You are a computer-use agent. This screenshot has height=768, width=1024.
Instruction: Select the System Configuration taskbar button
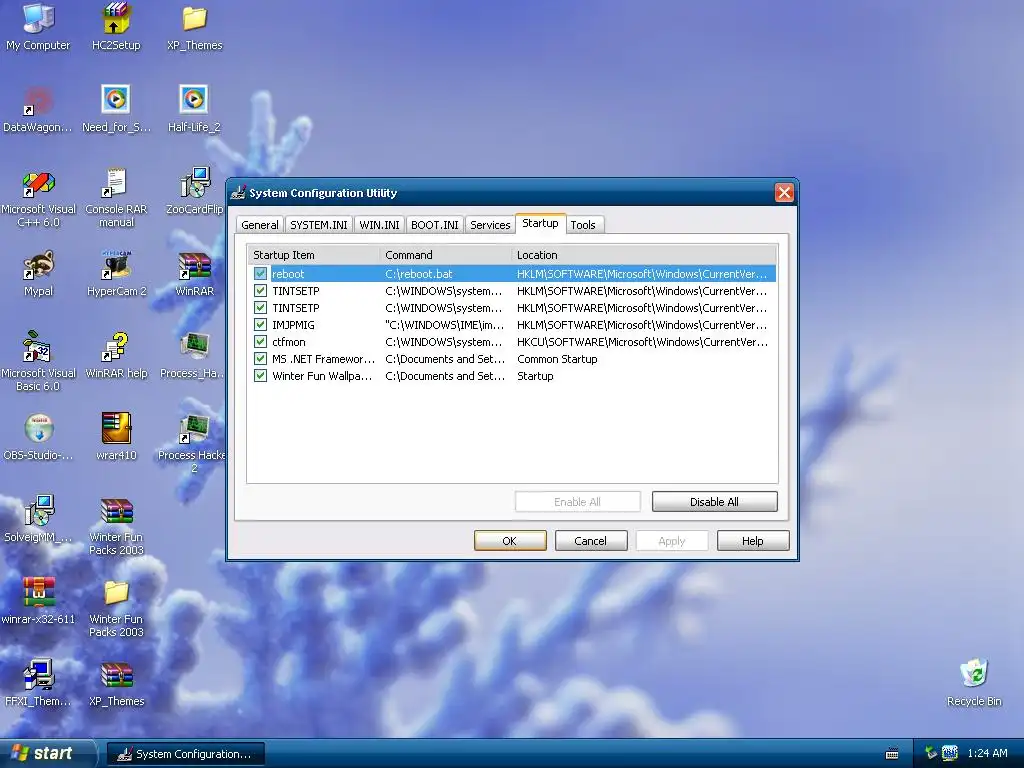click(185, 754)
